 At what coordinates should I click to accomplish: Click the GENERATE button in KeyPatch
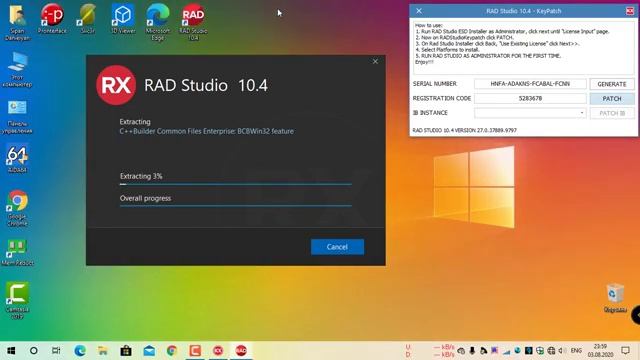click(611, 84)
